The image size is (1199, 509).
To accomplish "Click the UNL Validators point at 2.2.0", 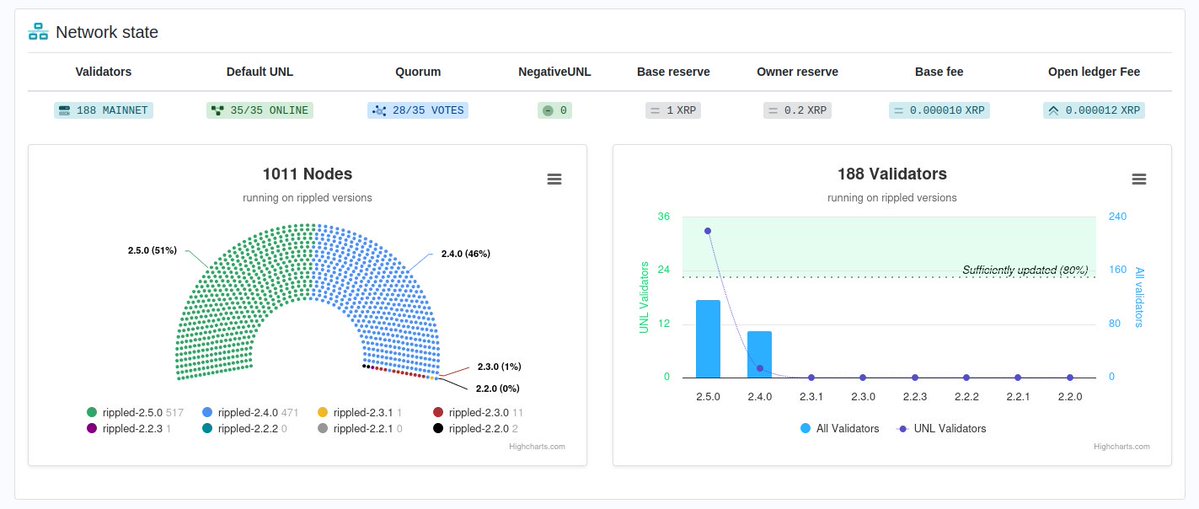I will coord(1070,378).
